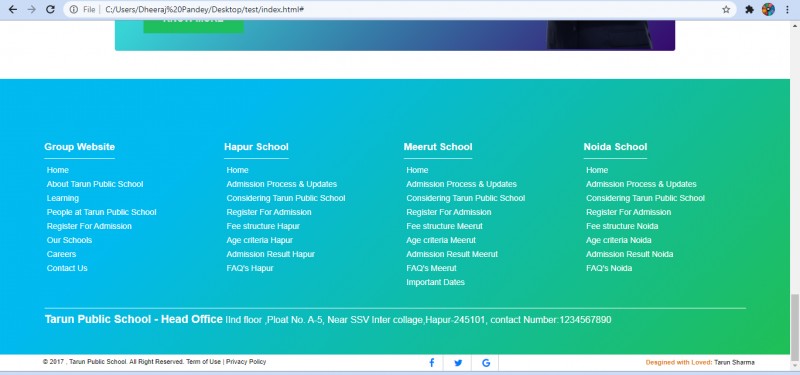Image resolution: width=800 pixels, height=375 pixels.
Task: Click Term of Use link
Action: pyautogui.click(x=204, y=362)
